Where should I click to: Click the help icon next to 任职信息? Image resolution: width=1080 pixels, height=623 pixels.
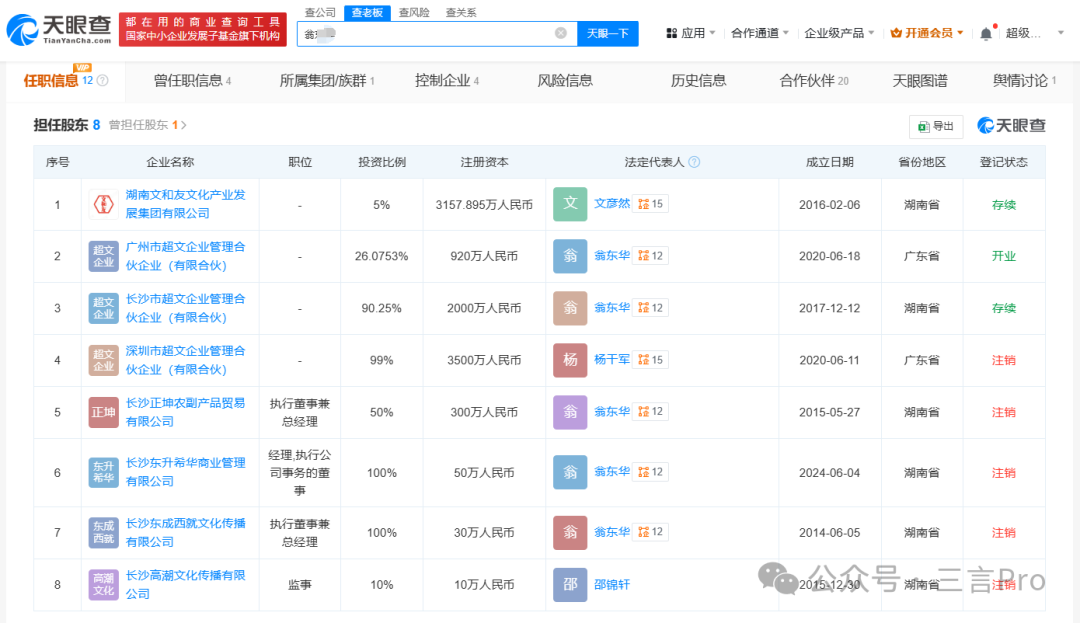click(102, 81)
